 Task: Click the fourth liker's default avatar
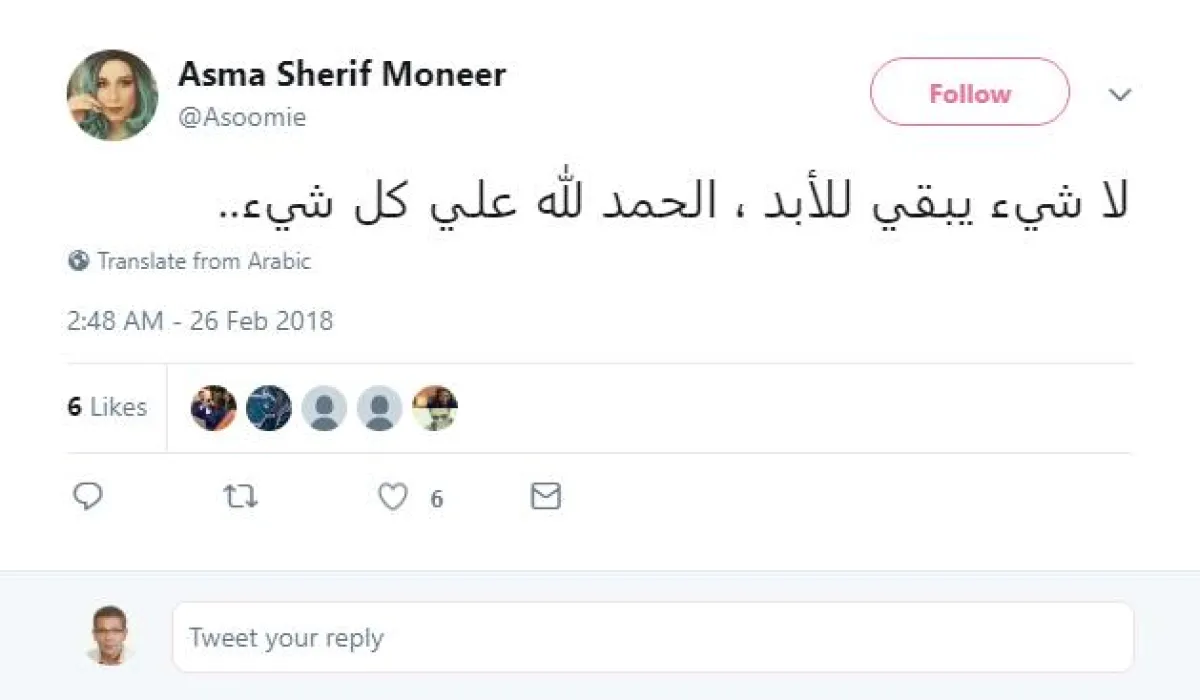(x=380, y=408)
